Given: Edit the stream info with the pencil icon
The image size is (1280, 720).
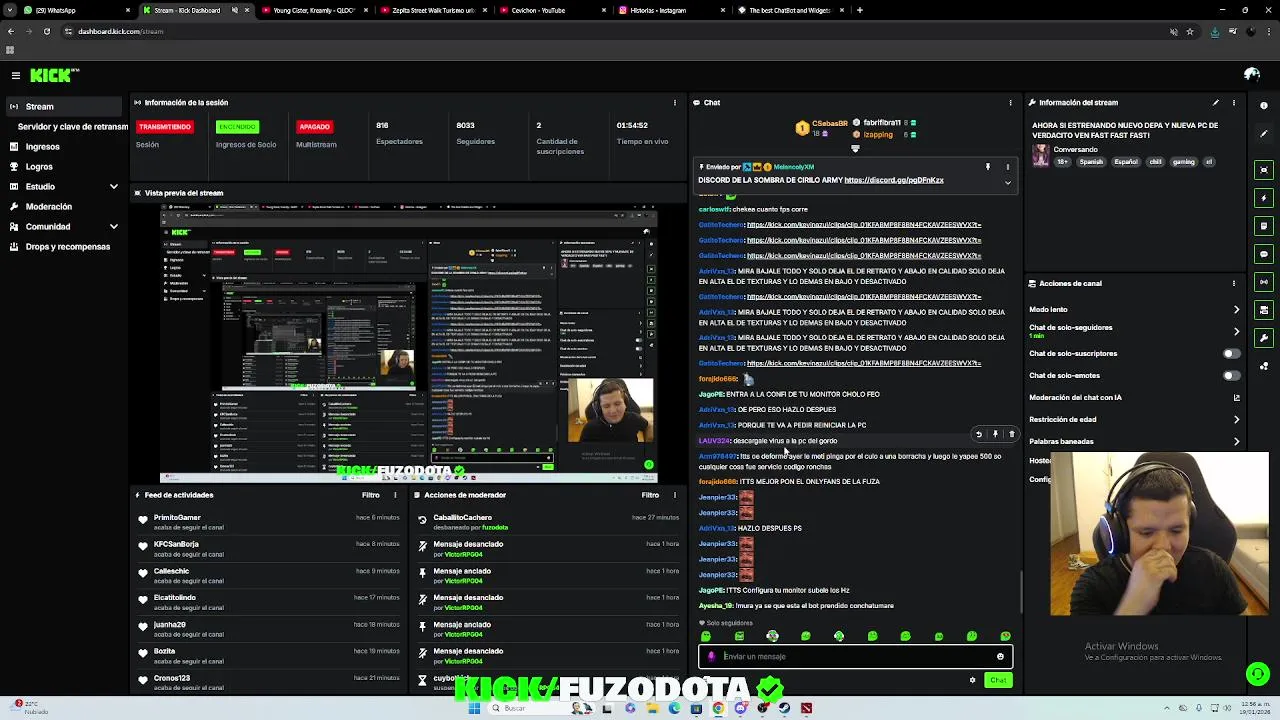Looking at the screenshot, I should click(1216, 103).
